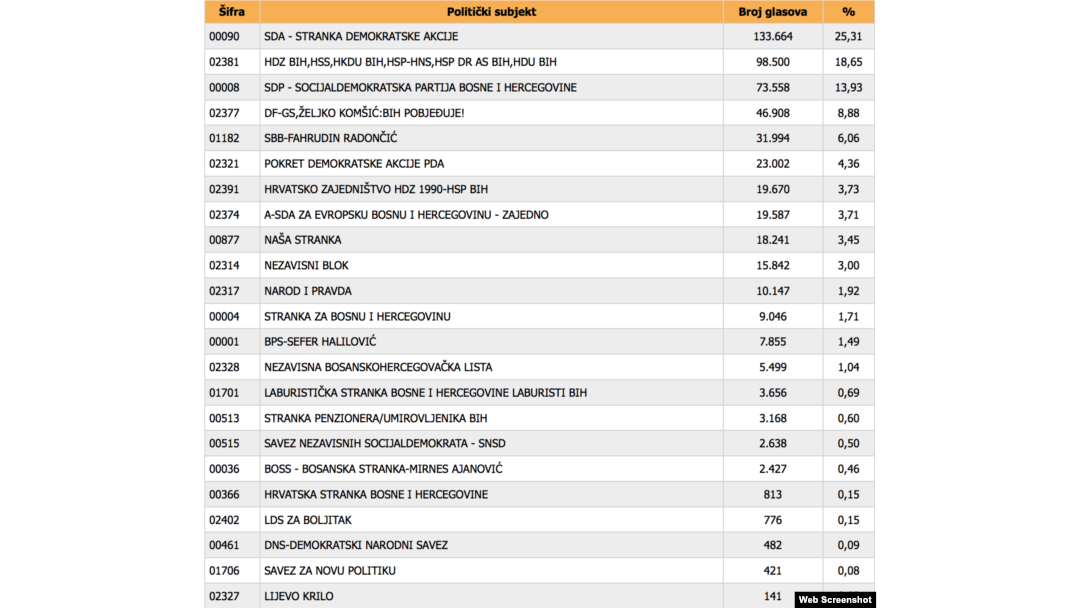The width and height of the screenshot is (1080, 608).
Task: Click vote count 7.855
Action: (x=773, y=342)
